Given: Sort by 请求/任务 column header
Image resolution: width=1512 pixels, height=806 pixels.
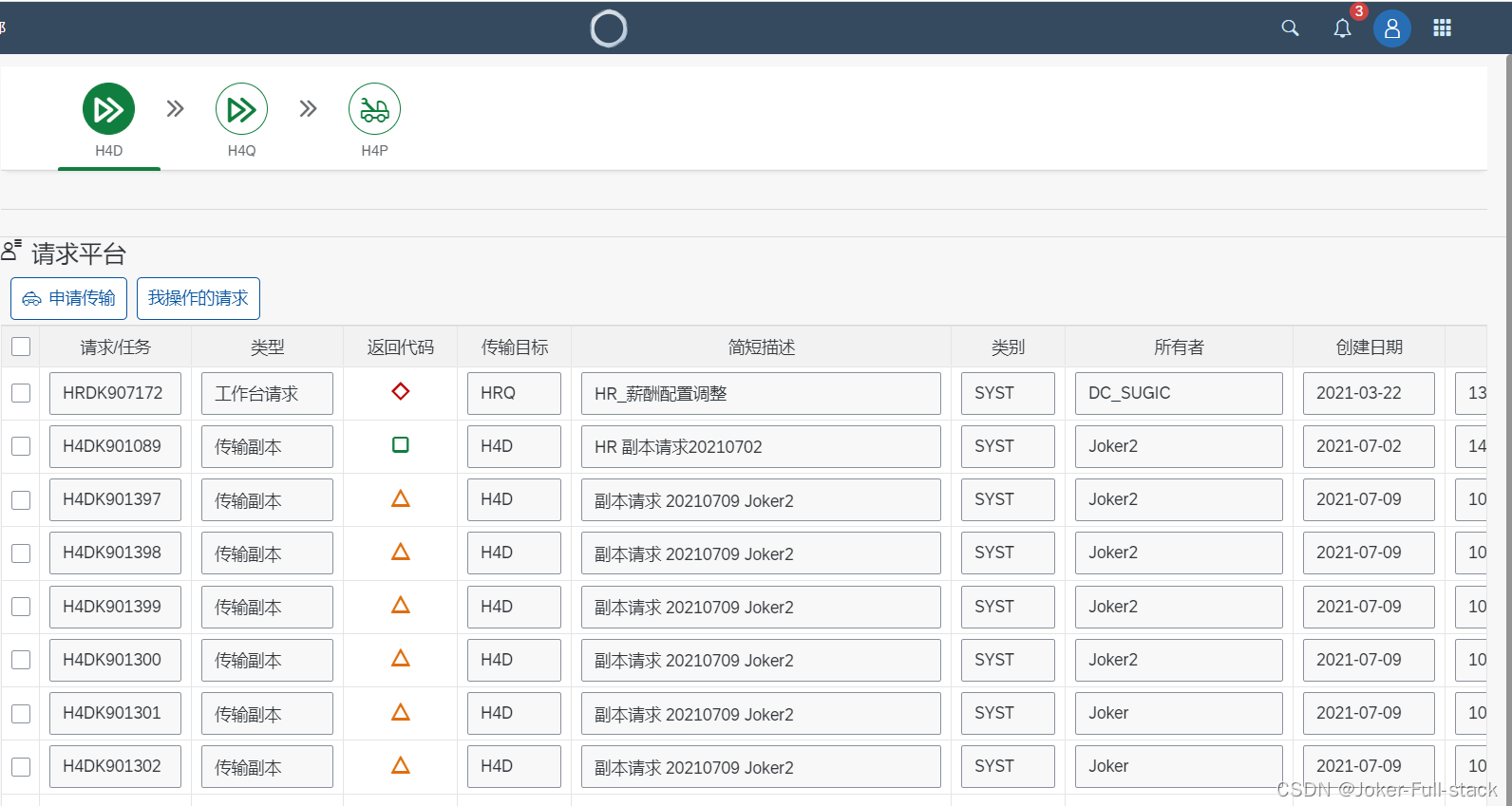Looking at the screenshot, I should pyautogui.click(x=116, y=347).
